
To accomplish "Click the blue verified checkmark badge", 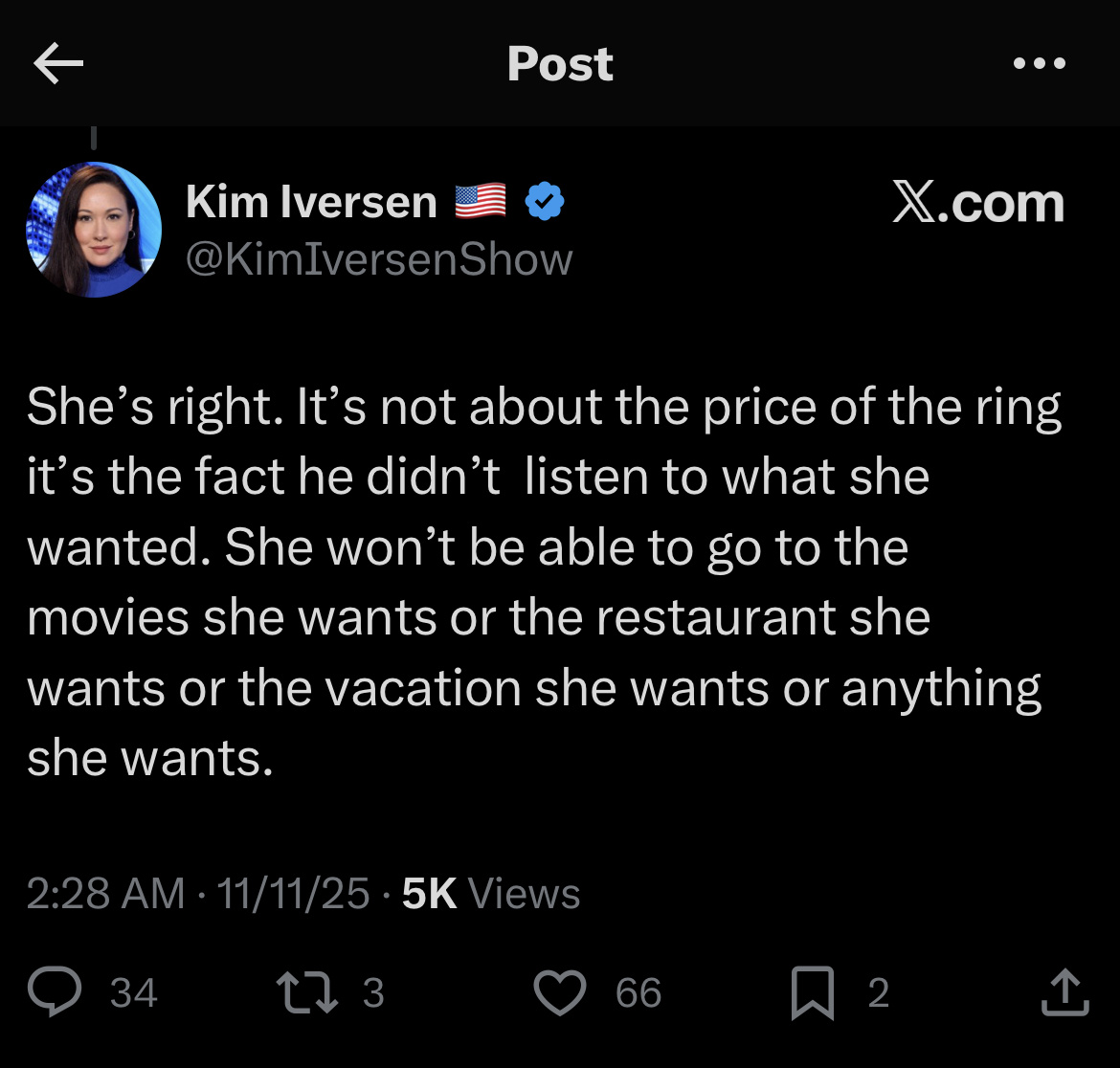I will point(546,202).
